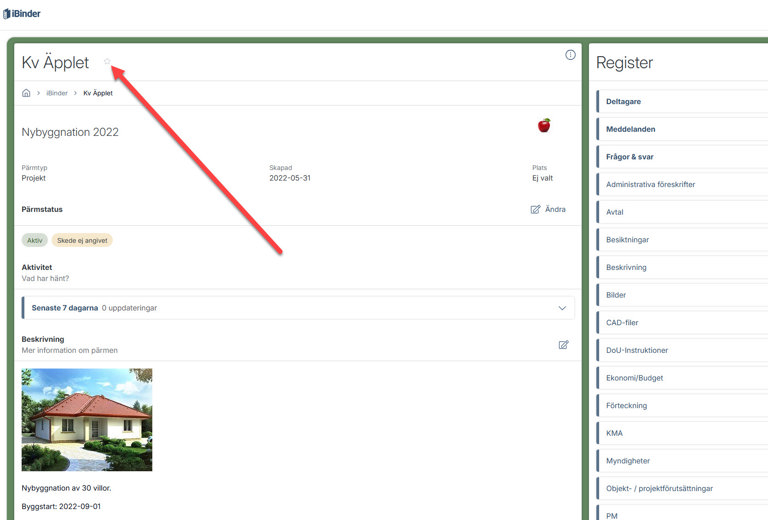Open Meddelanden in the Register
Viewport: 768px width, 520px height.
(x=631, y=129)
